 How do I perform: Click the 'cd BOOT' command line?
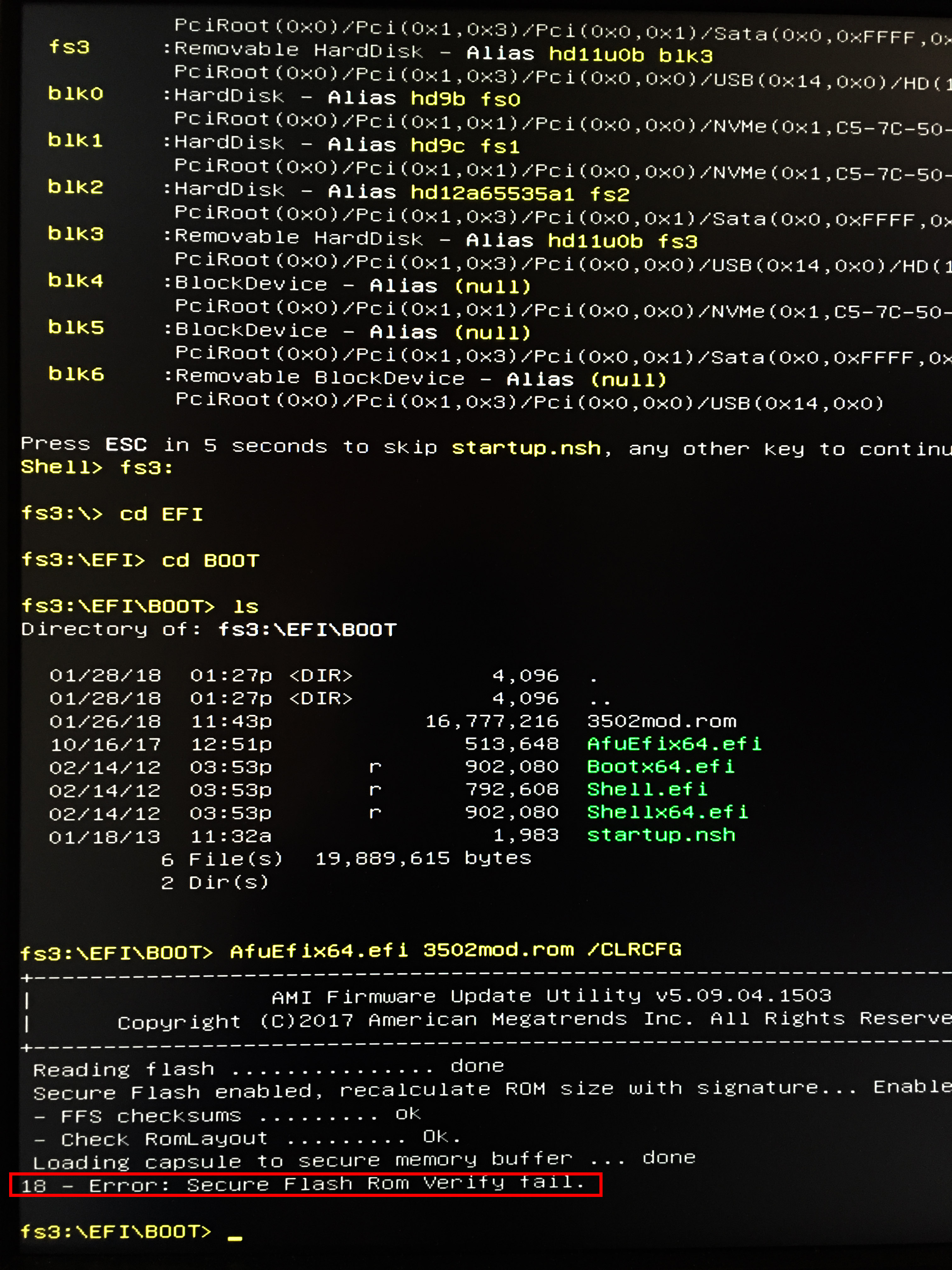coord(210,560)
